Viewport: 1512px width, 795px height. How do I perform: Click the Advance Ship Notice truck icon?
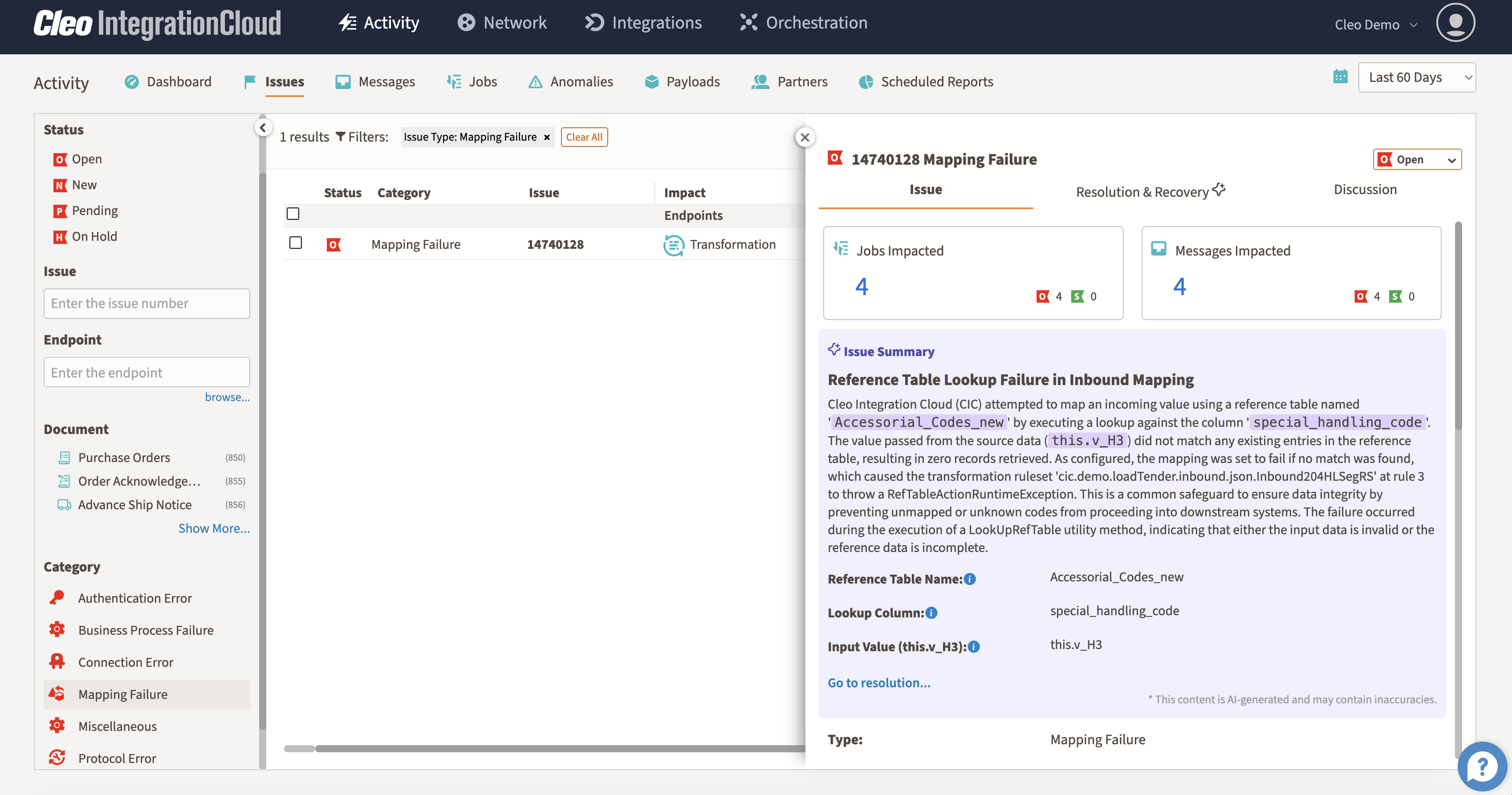pyautogui.click(x=64, y=505)
